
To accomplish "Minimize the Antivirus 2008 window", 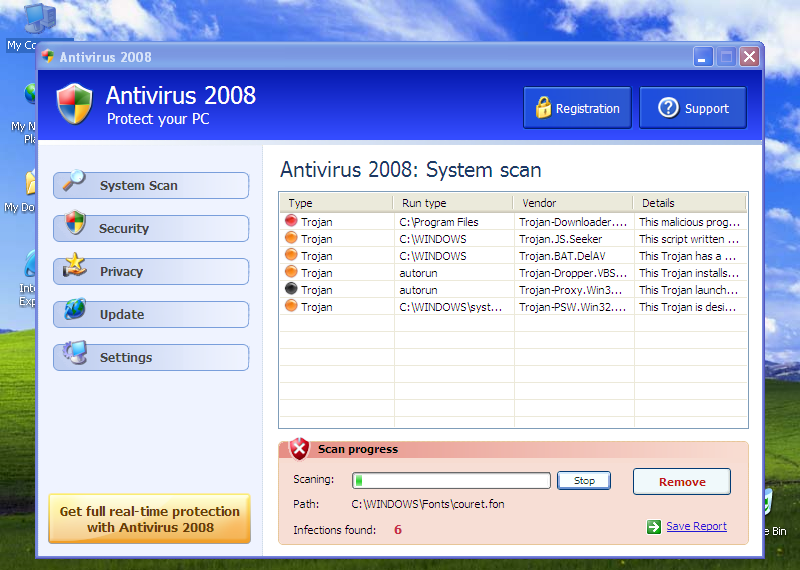I will pyautogui.click(x=703, y=57).
